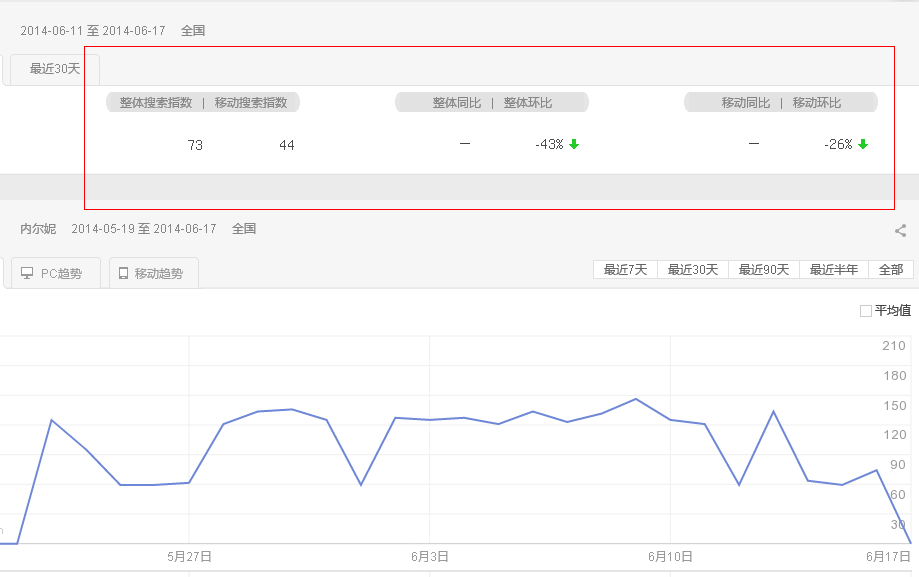Image resolution: width=919 pixels, height=577 pixels.
Task: Switch chart range to 最近90天
Action: click(764, 269)
